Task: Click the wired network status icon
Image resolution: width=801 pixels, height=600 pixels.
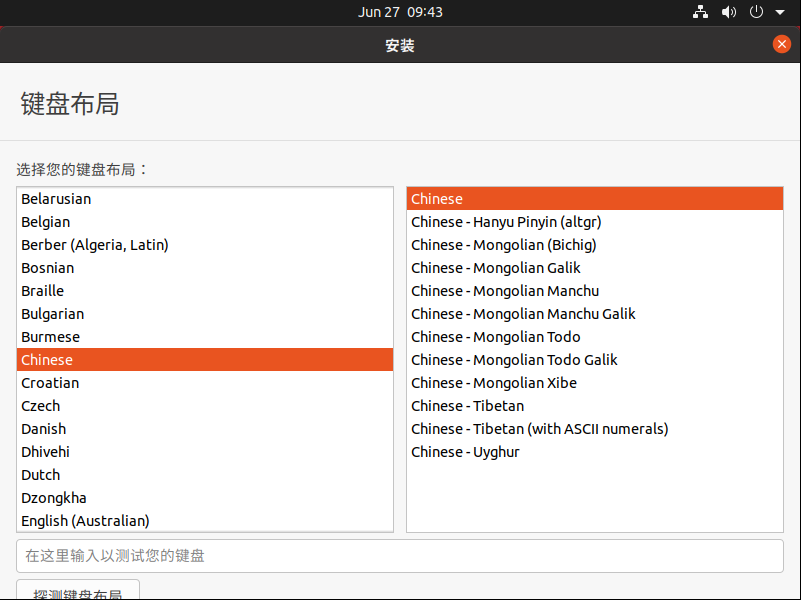Action: click(x=700, y=12)
